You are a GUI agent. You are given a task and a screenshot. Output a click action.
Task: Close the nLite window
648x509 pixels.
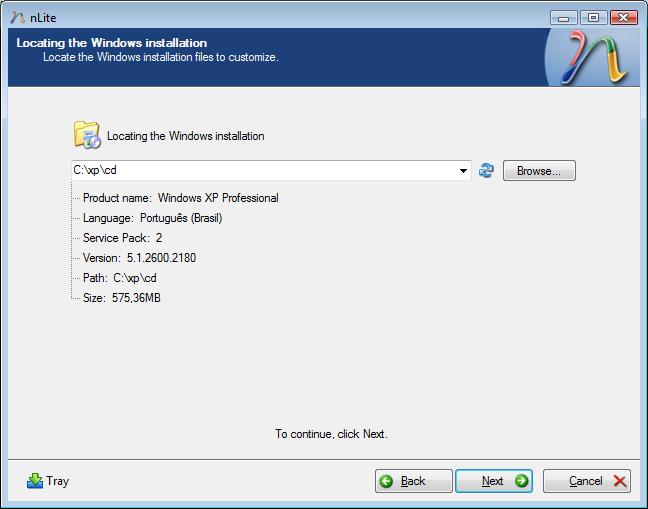click(x=624, y=18)
